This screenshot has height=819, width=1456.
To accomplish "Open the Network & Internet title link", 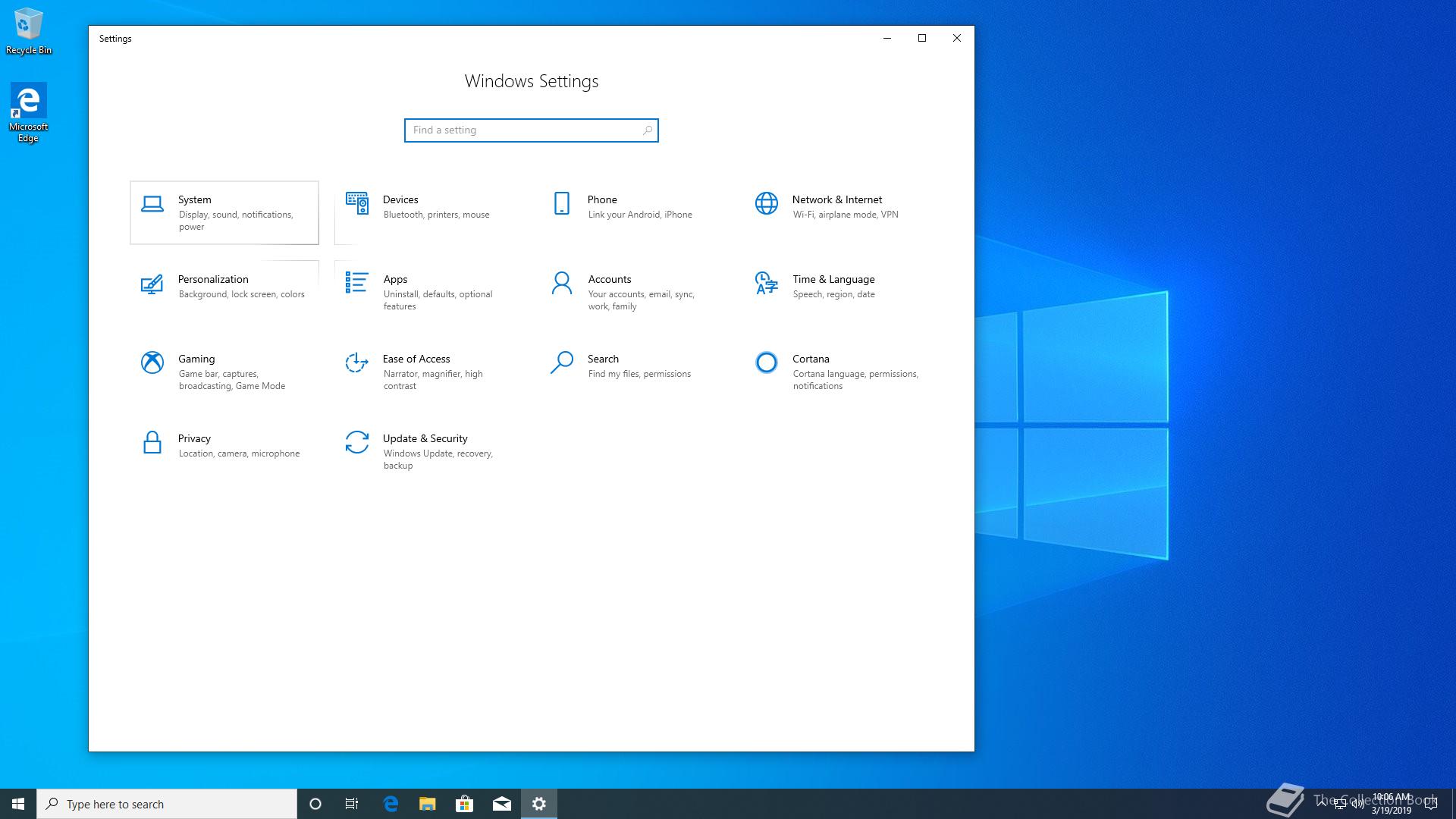I will click(x=837, y=199).
